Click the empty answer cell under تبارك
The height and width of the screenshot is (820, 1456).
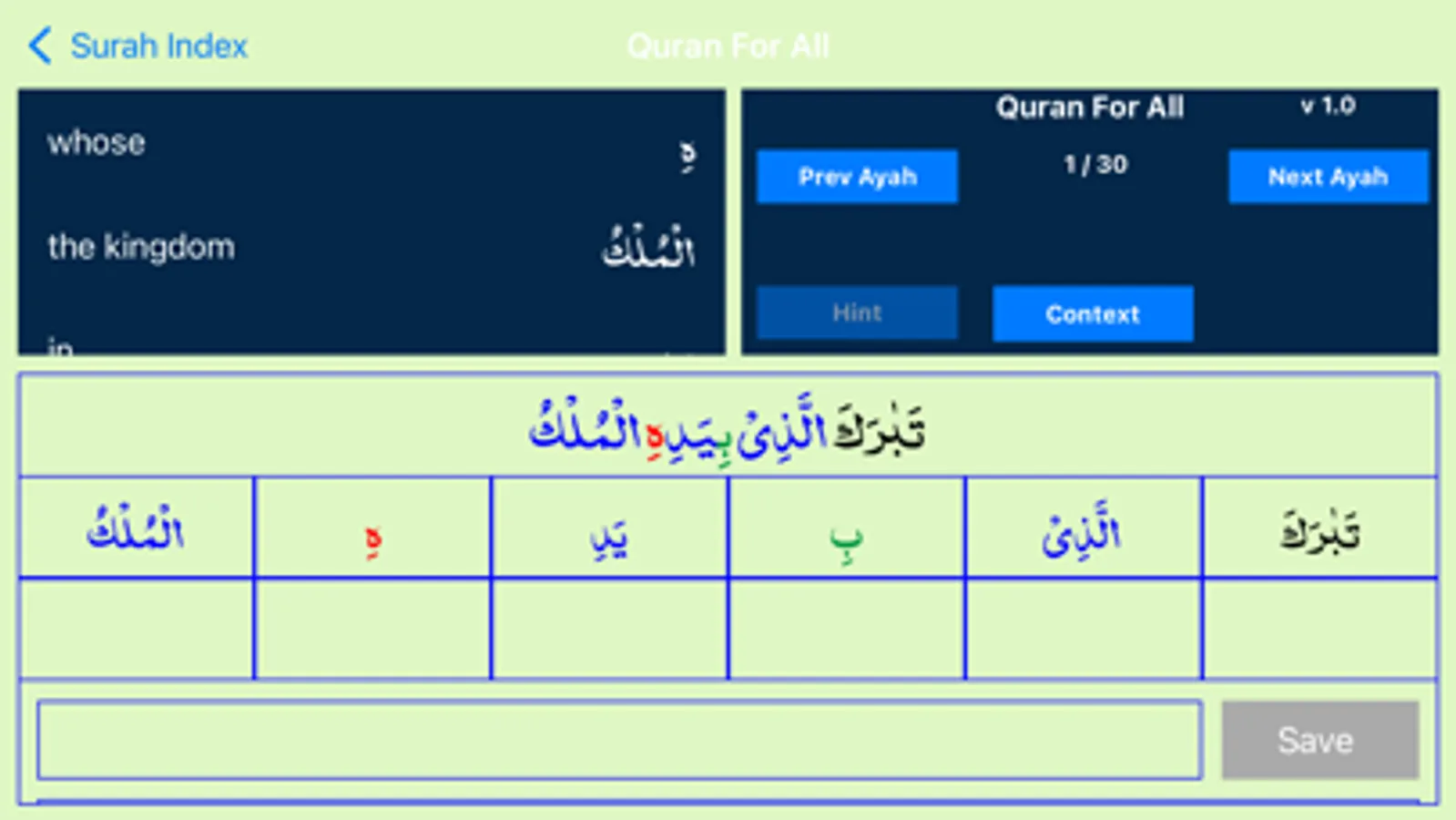(1319, 629)
